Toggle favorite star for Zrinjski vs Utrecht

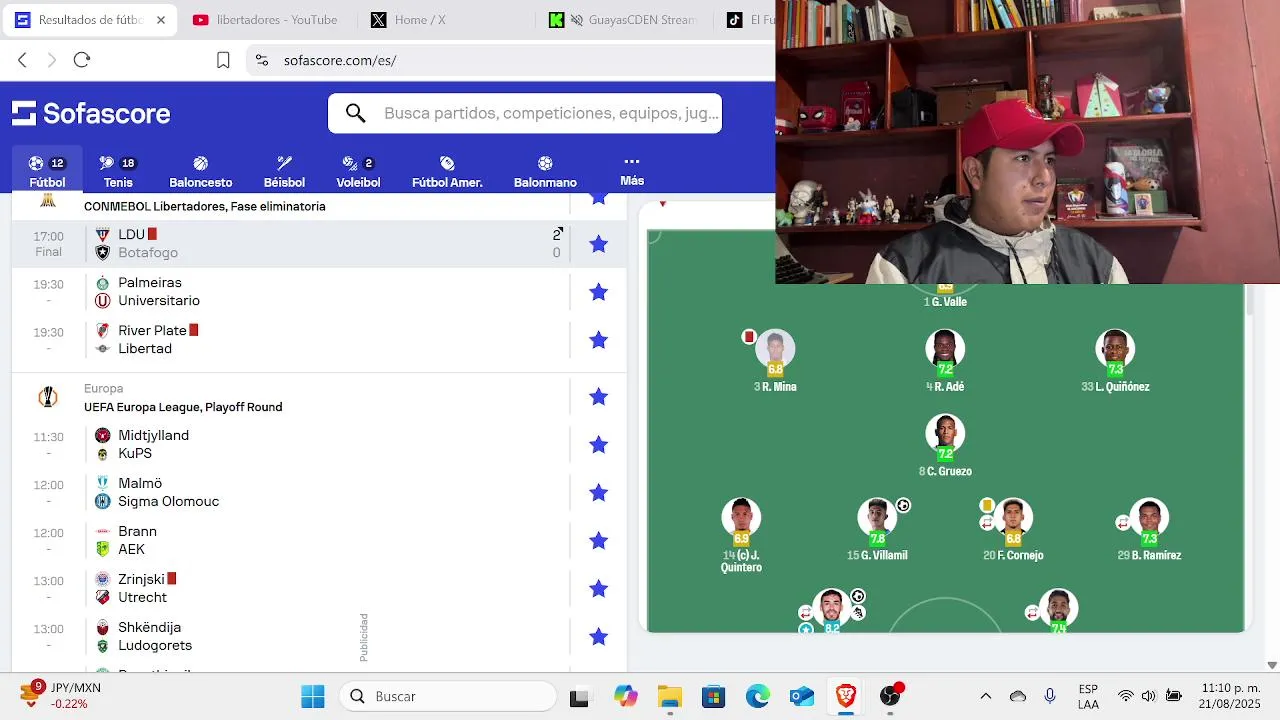pyautogui.click(x=599, y=588)
